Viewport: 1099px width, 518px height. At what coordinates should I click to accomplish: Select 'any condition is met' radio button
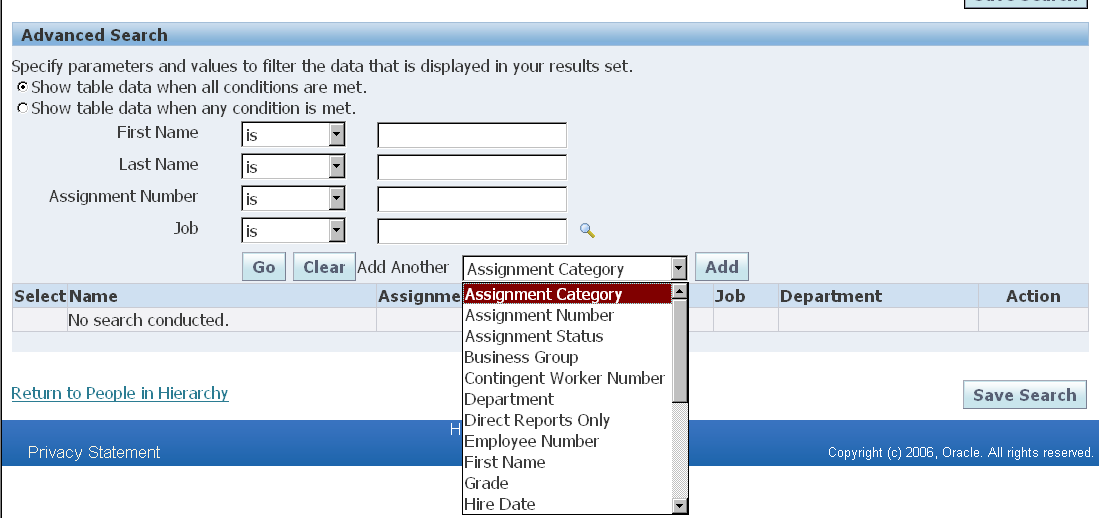(x=22, y=108)
